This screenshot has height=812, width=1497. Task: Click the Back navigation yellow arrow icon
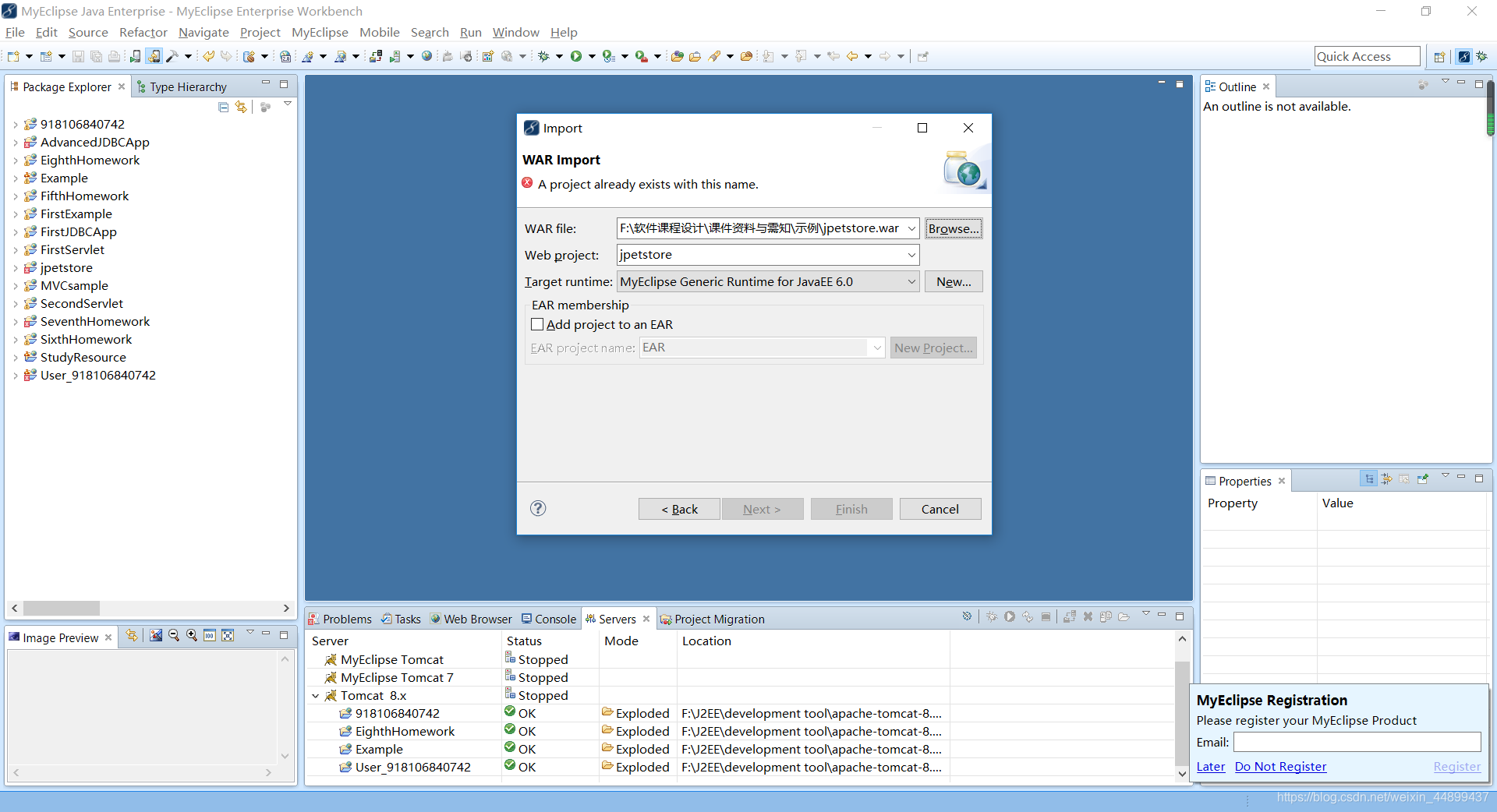tap(852, 56)
